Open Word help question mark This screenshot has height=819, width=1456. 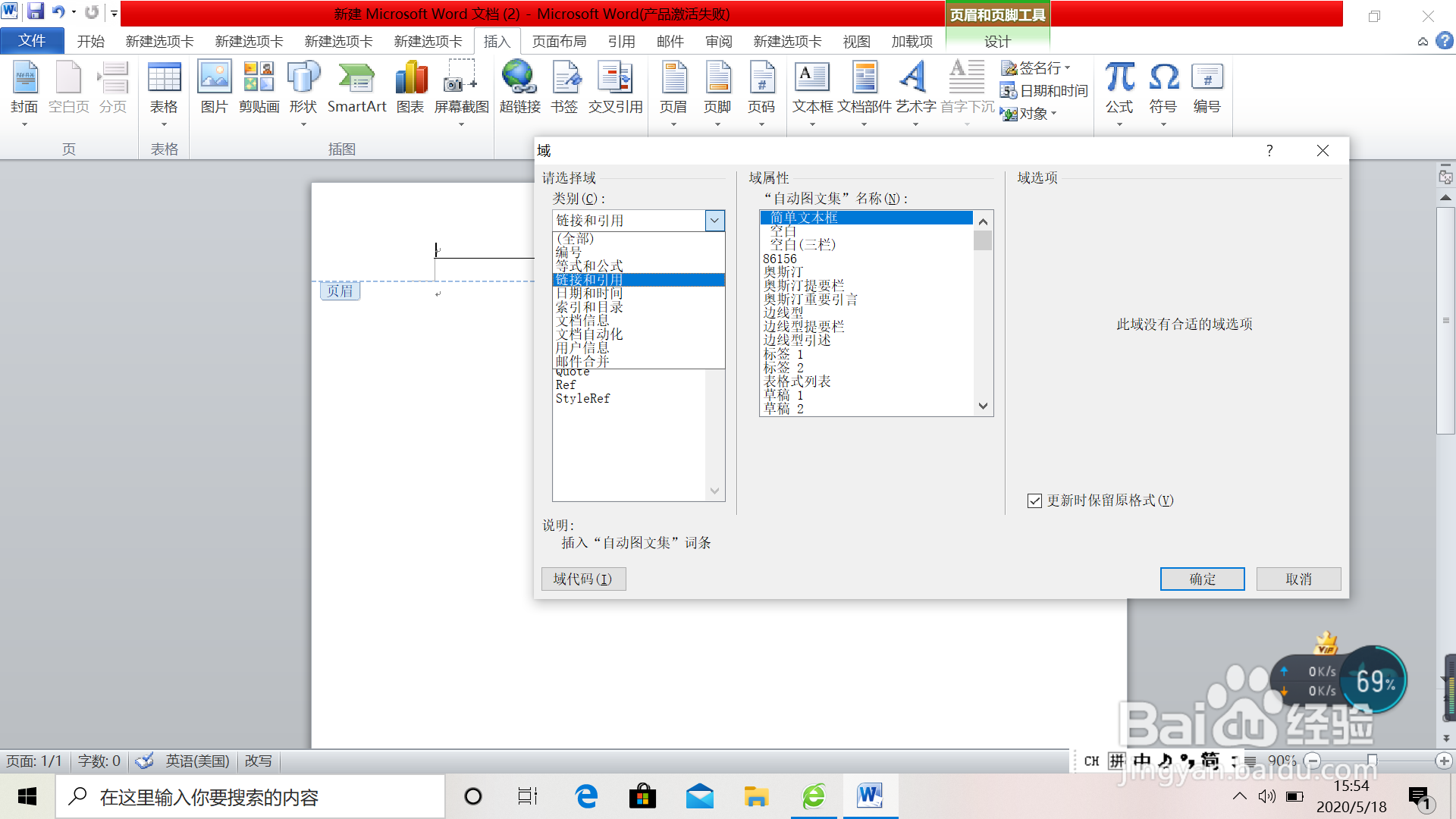pos(1445,41)
